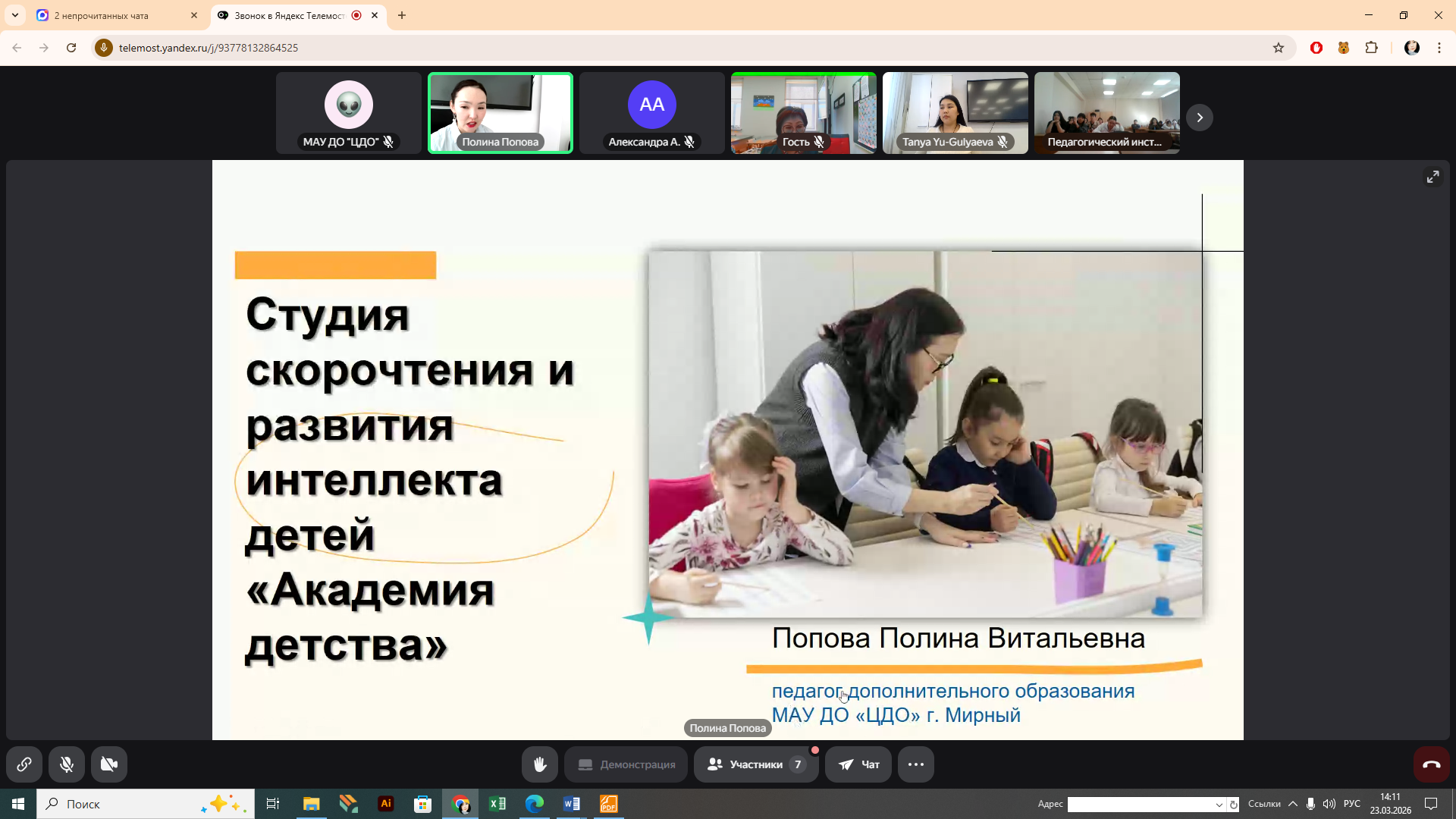Viewport: 1456px width, 819px height.
Task: Toggle camera on/off button
Action: (x=109, y=764)
